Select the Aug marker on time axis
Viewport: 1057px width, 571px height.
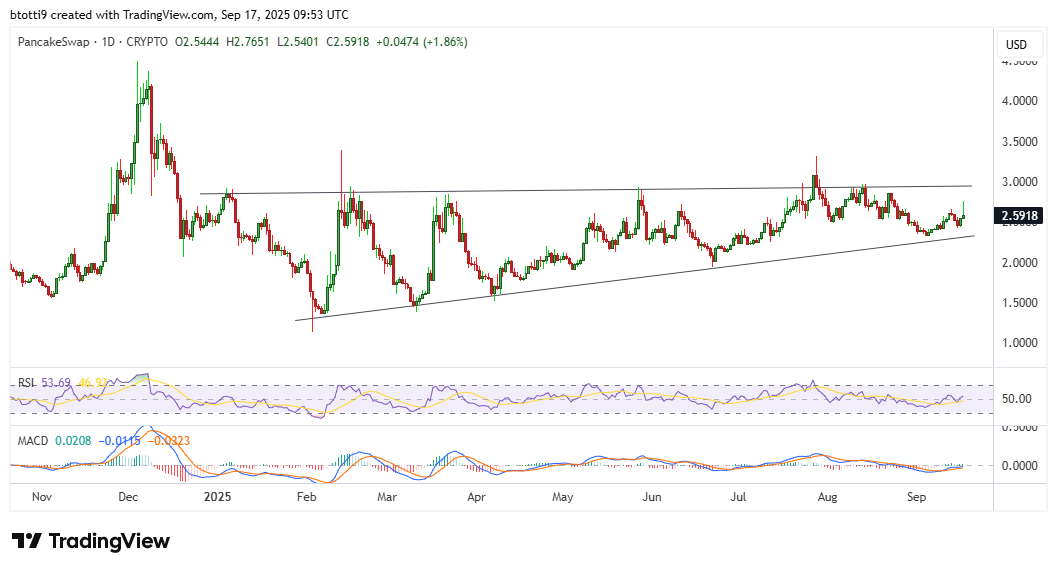click(827, 496)
